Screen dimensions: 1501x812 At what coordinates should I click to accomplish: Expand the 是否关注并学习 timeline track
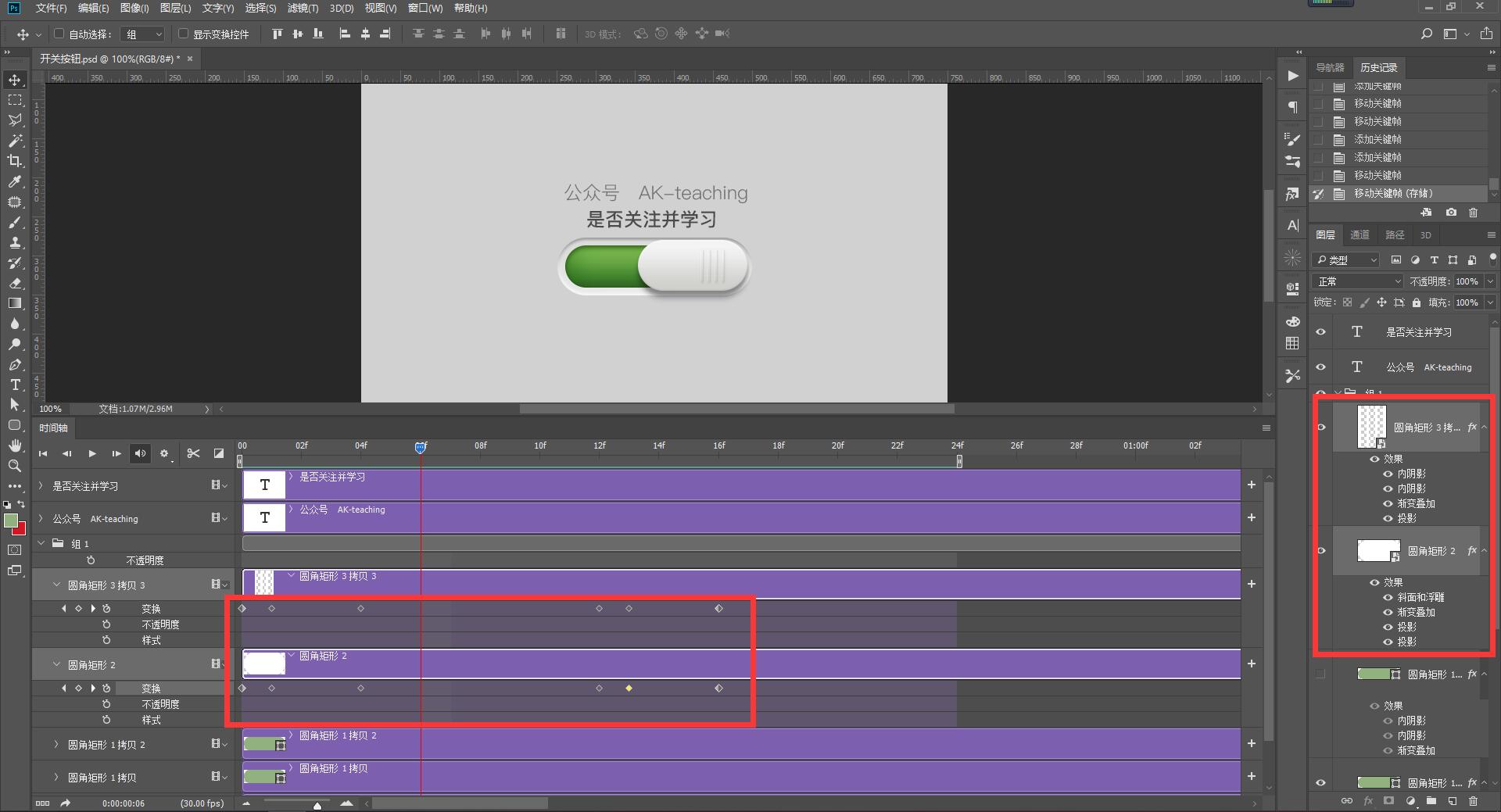[x=41, y=486]
